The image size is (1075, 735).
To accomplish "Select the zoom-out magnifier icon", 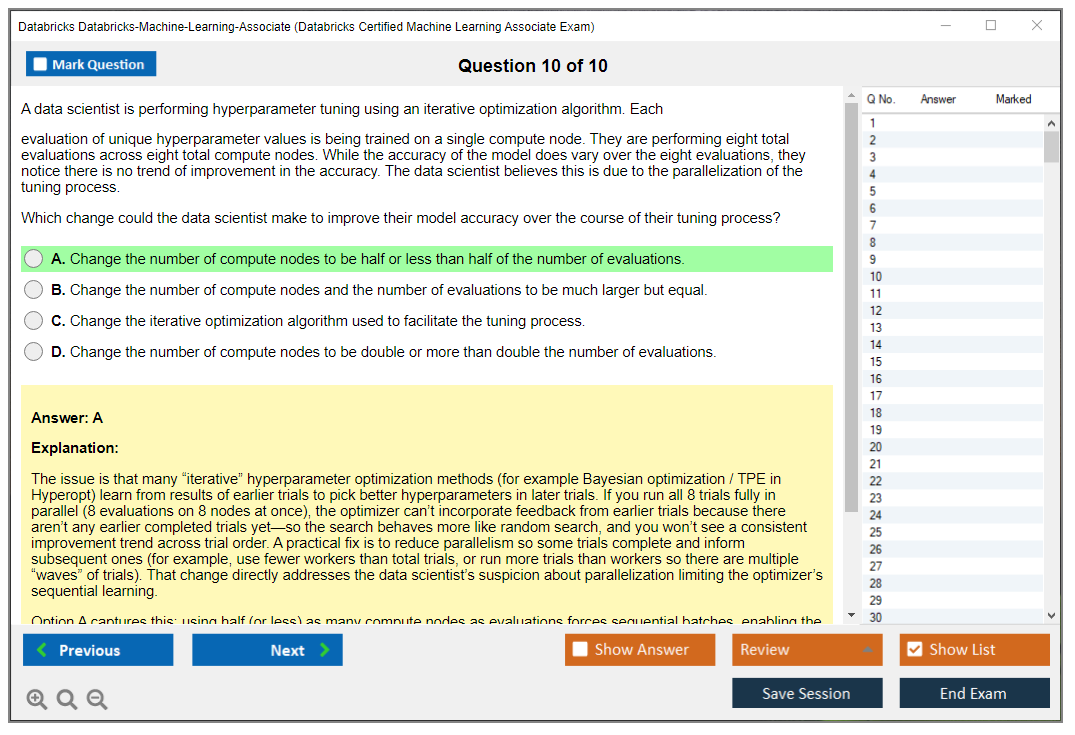I will pos(96,699).
